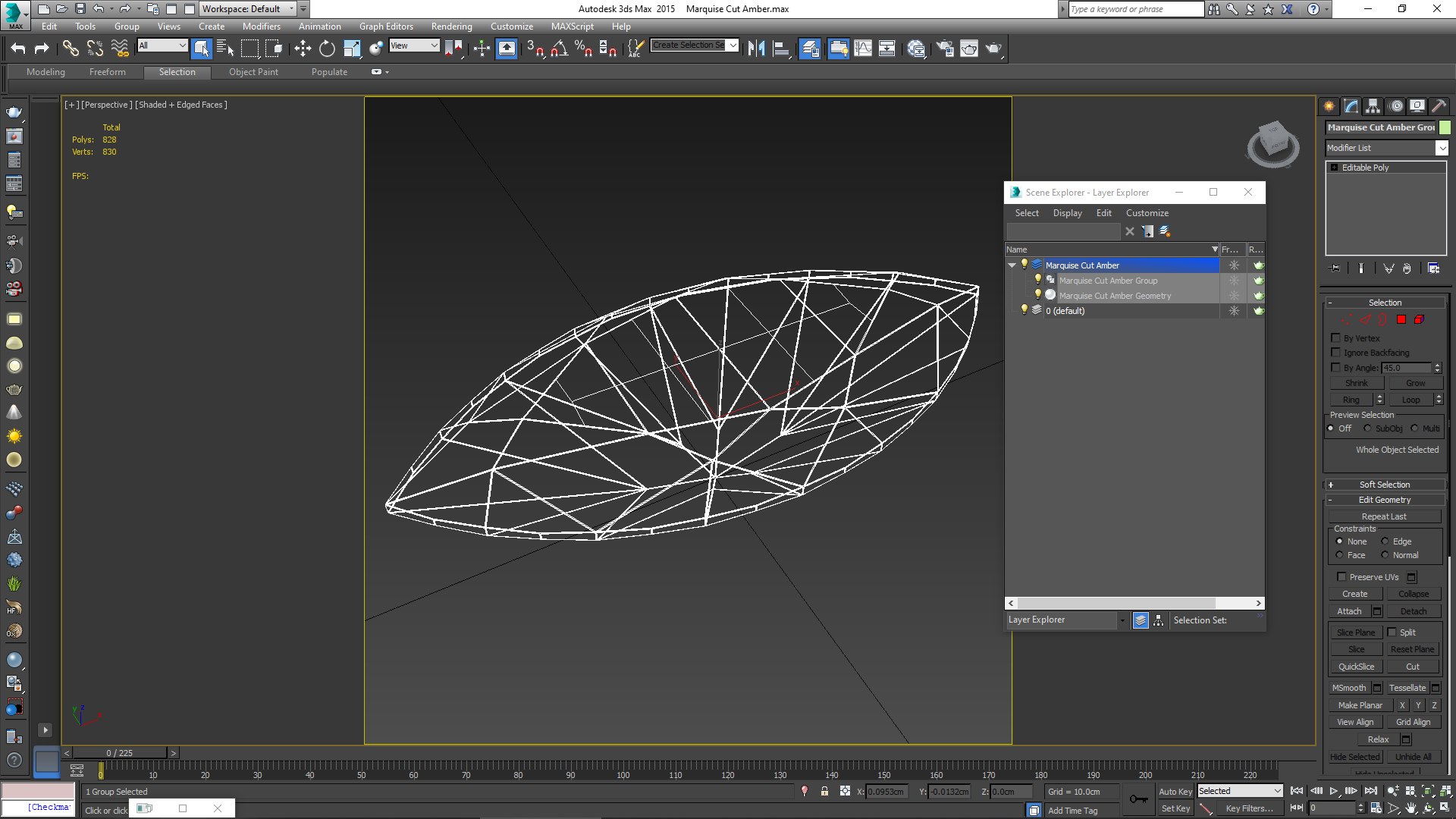The image size is (1456, 819).
Task: Click the Angle Snap toggle icon
Action: point(559,49)
